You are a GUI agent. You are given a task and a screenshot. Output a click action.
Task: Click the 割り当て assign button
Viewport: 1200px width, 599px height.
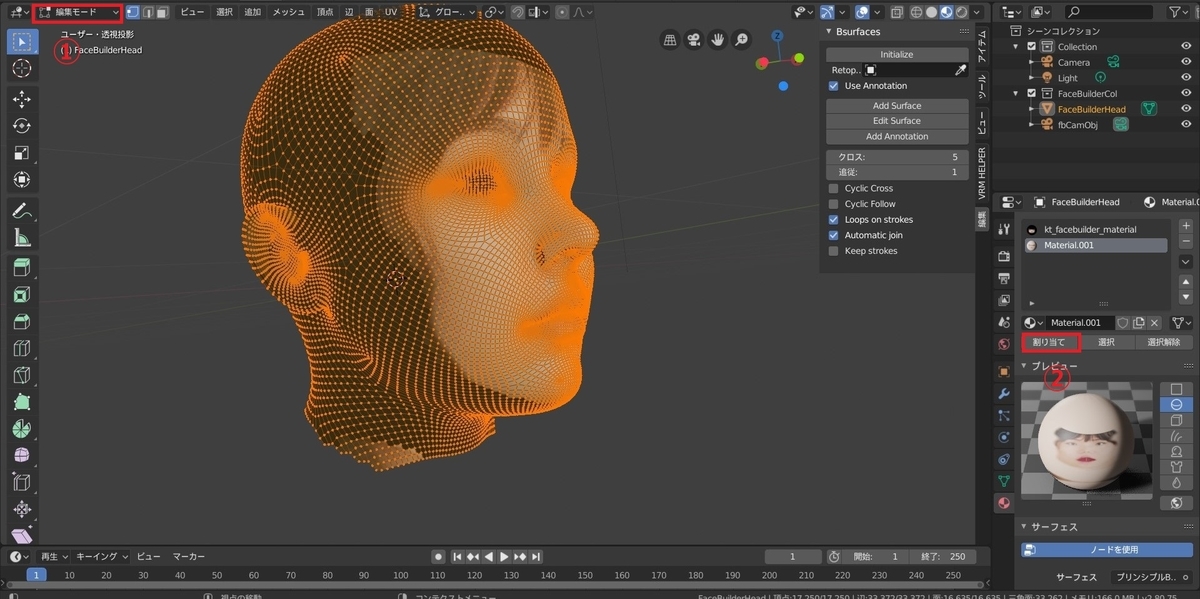click(1050, 342)
